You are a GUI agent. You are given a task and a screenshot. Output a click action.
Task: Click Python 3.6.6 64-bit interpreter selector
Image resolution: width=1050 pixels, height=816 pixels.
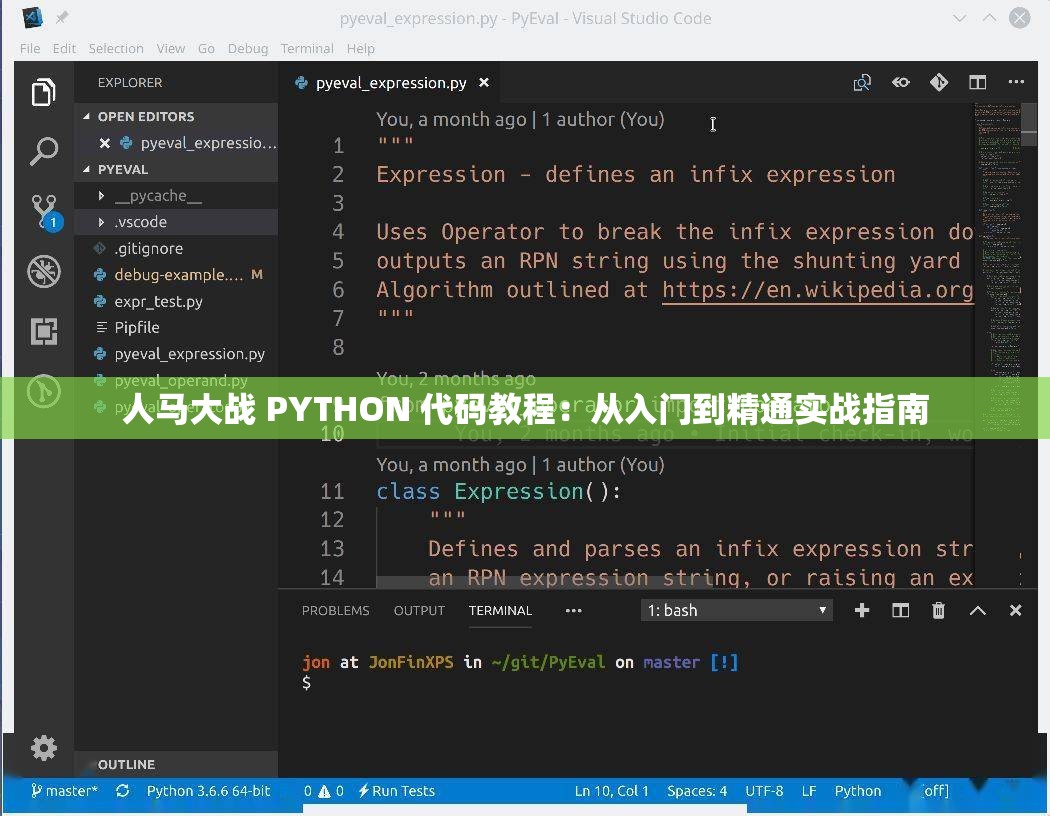tap(208, 790)
